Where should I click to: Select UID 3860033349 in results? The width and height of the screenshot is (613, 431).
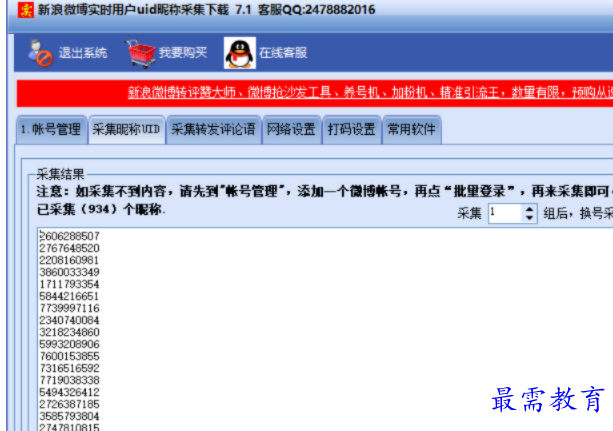70,272
